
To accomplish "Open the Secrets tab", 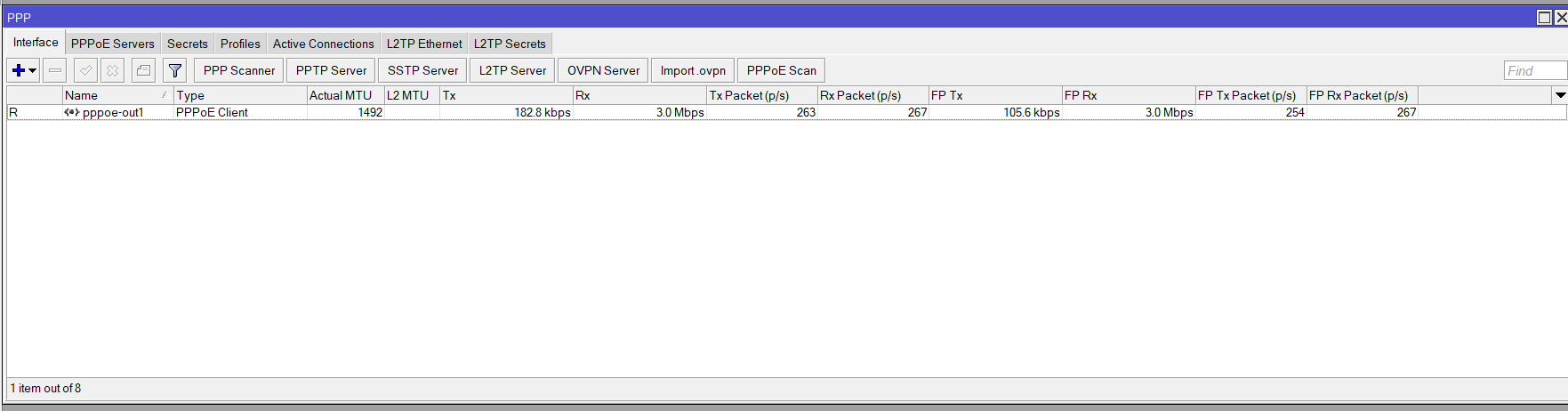I will point(188,44).
